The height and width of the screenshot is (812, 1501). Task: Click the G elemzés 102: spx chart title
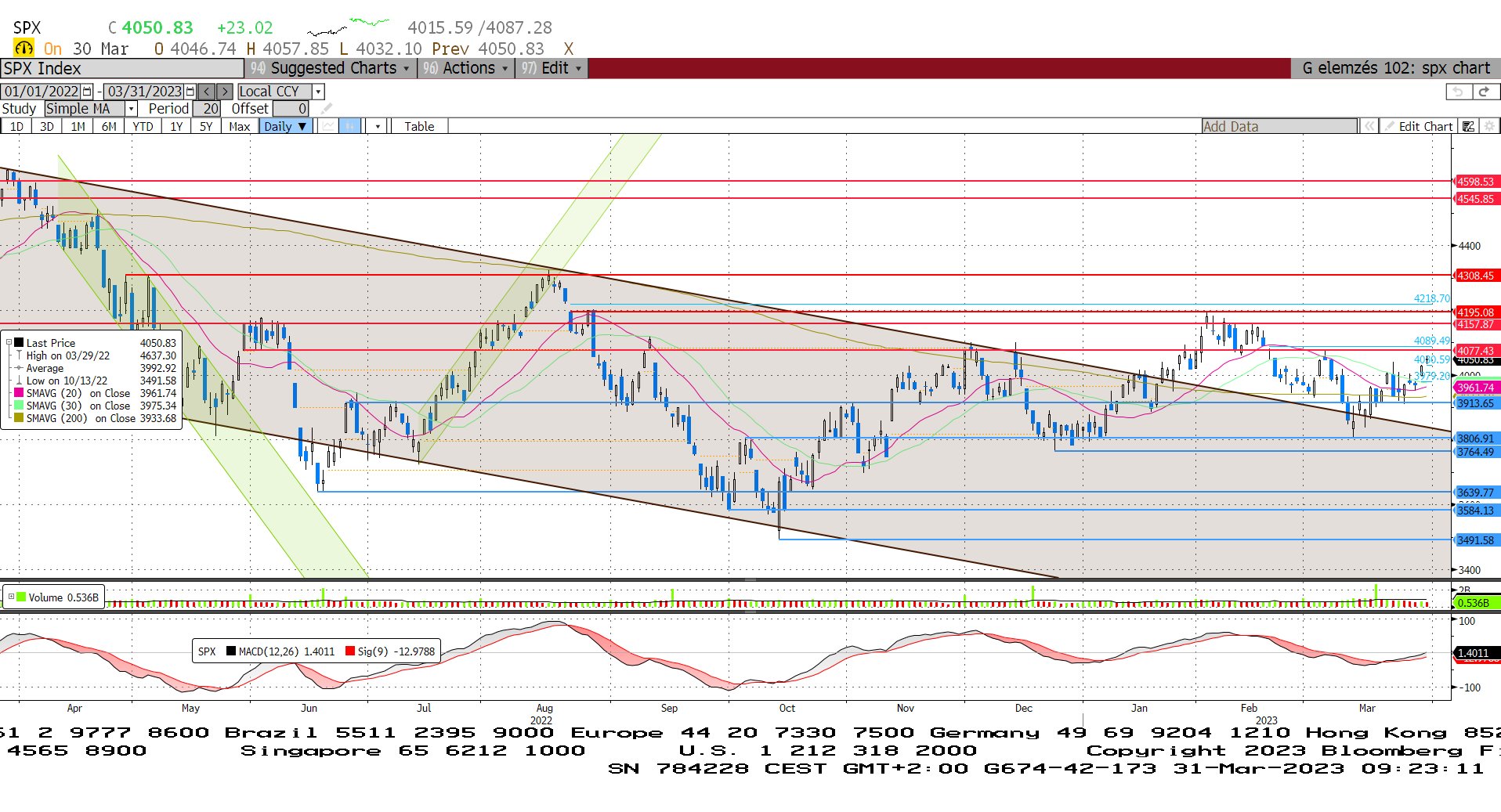1396,68
